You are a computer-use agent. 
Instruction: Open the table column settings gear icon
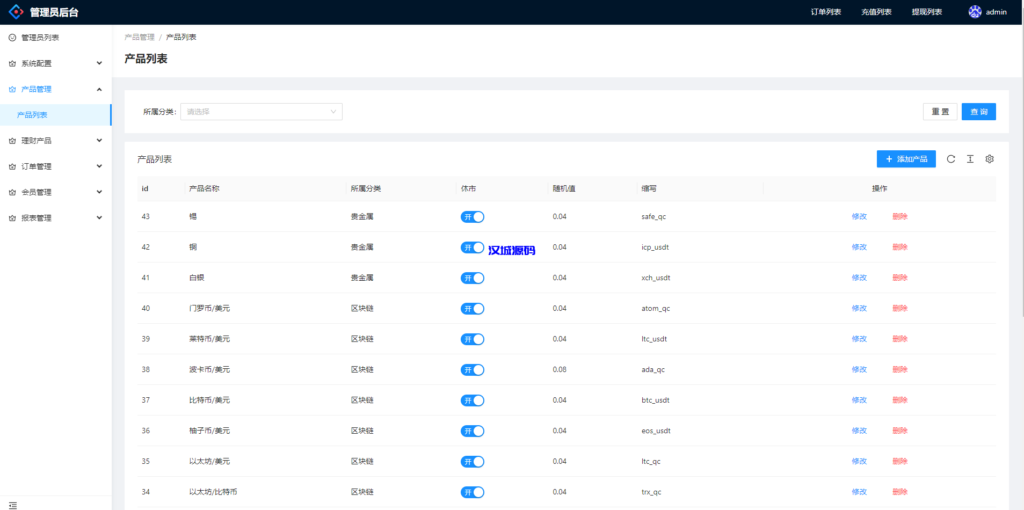tap(989, 159)
